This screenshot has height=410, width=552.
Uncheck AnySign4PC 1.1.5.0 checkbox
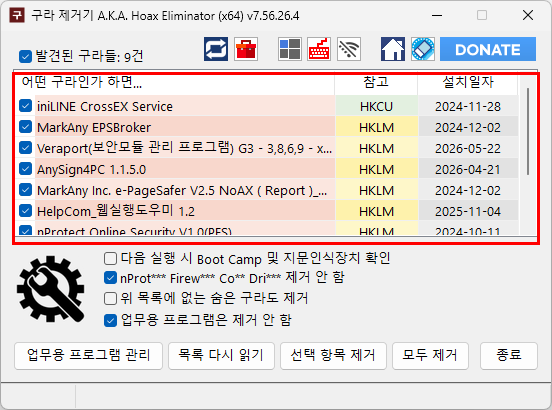pos(25,169)
